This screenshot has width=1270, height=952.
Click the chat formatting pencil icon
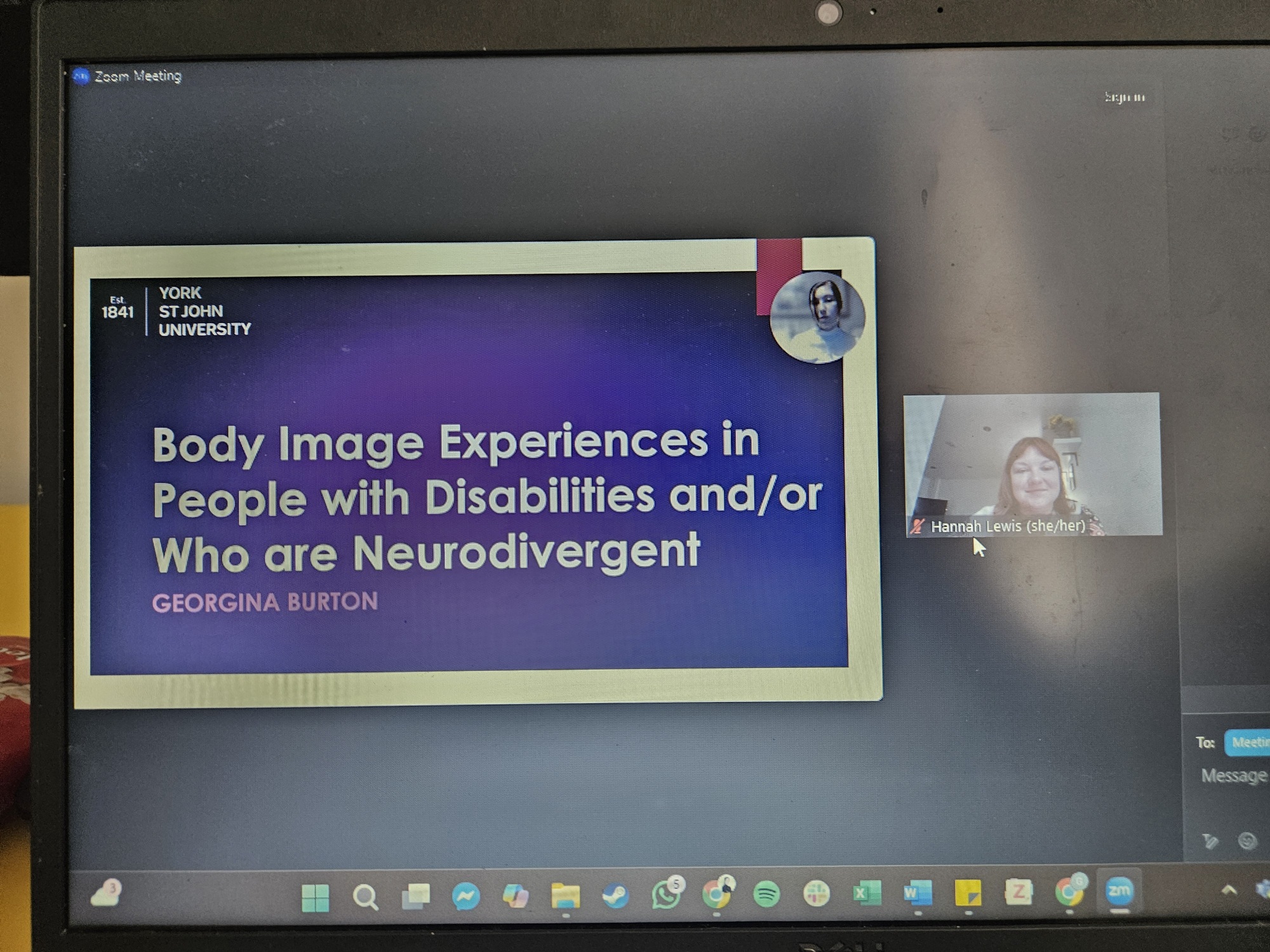(1210, 842)
